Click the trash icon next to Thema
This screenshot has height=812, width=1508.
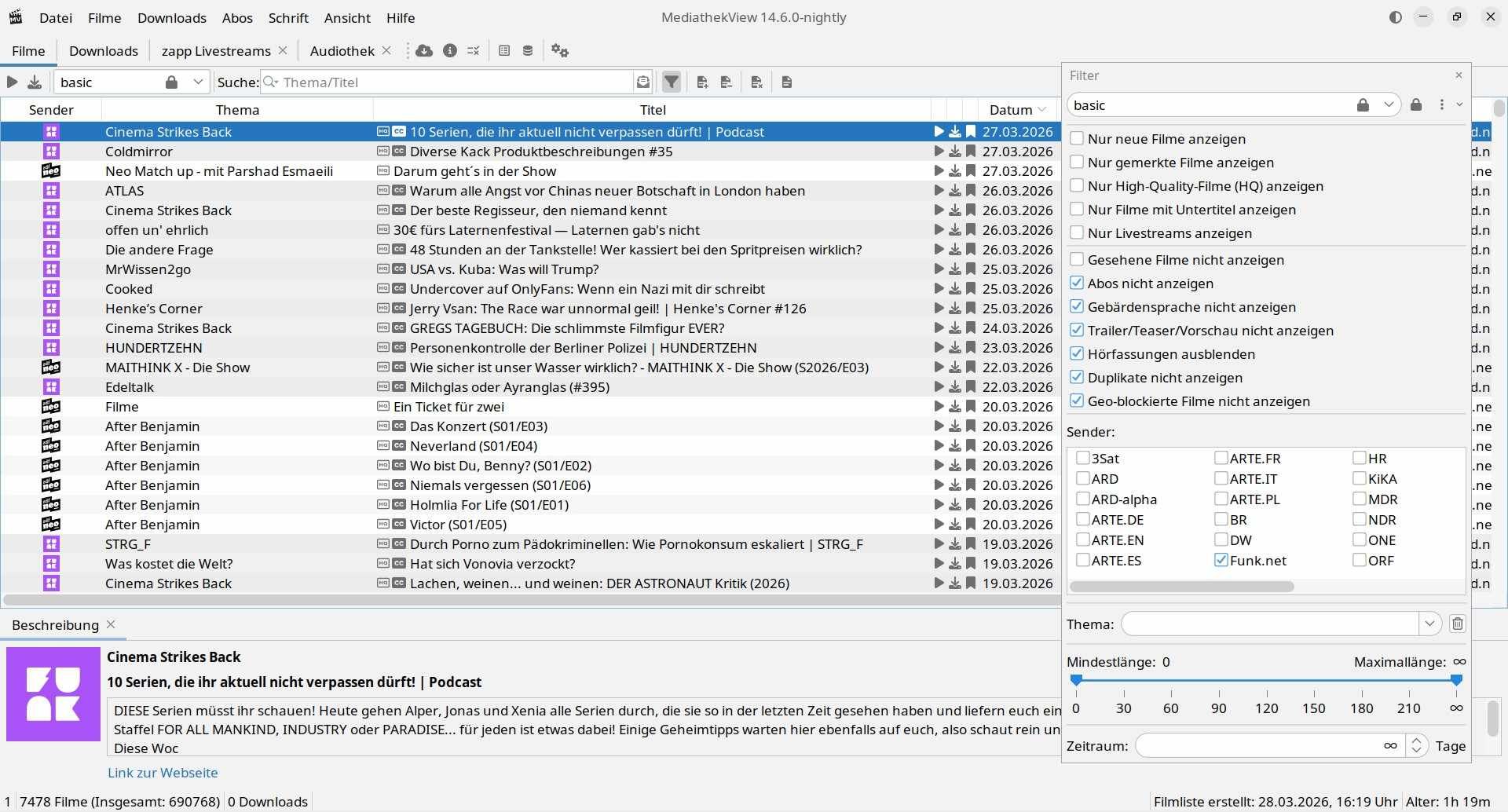click(x=1458, y=624)
